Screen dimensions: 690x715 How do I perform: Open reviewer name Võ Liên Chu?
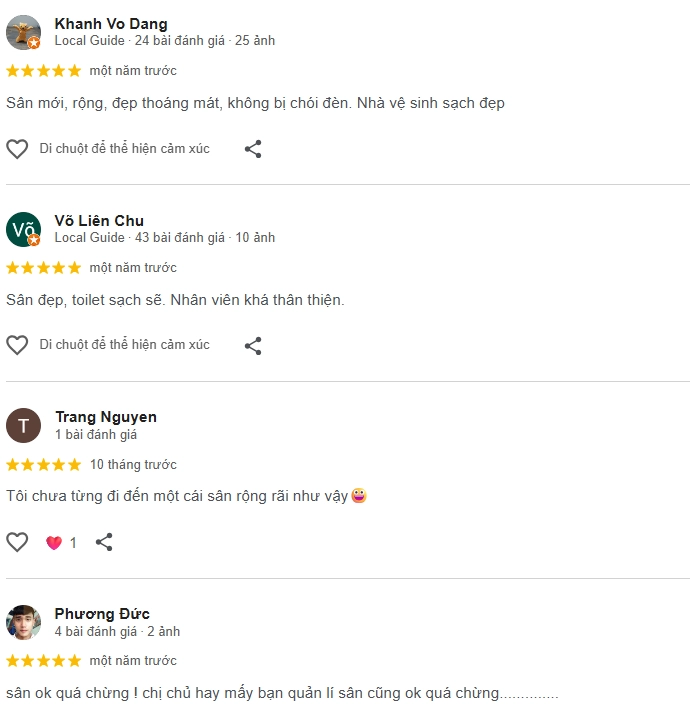99,221
